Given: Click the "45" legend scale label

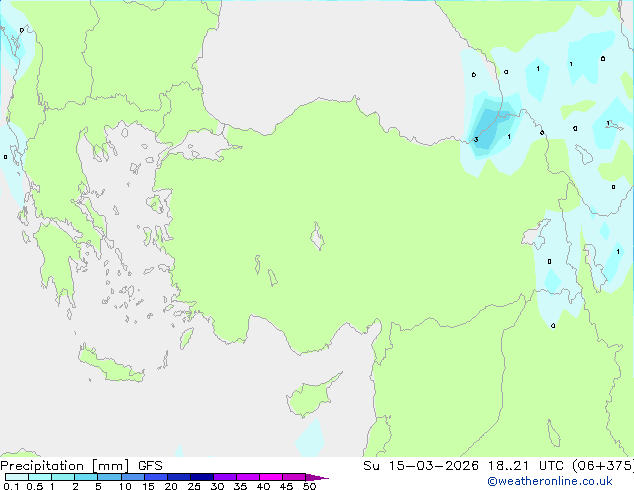Looking at the screenshot, I should pos(286,486).
